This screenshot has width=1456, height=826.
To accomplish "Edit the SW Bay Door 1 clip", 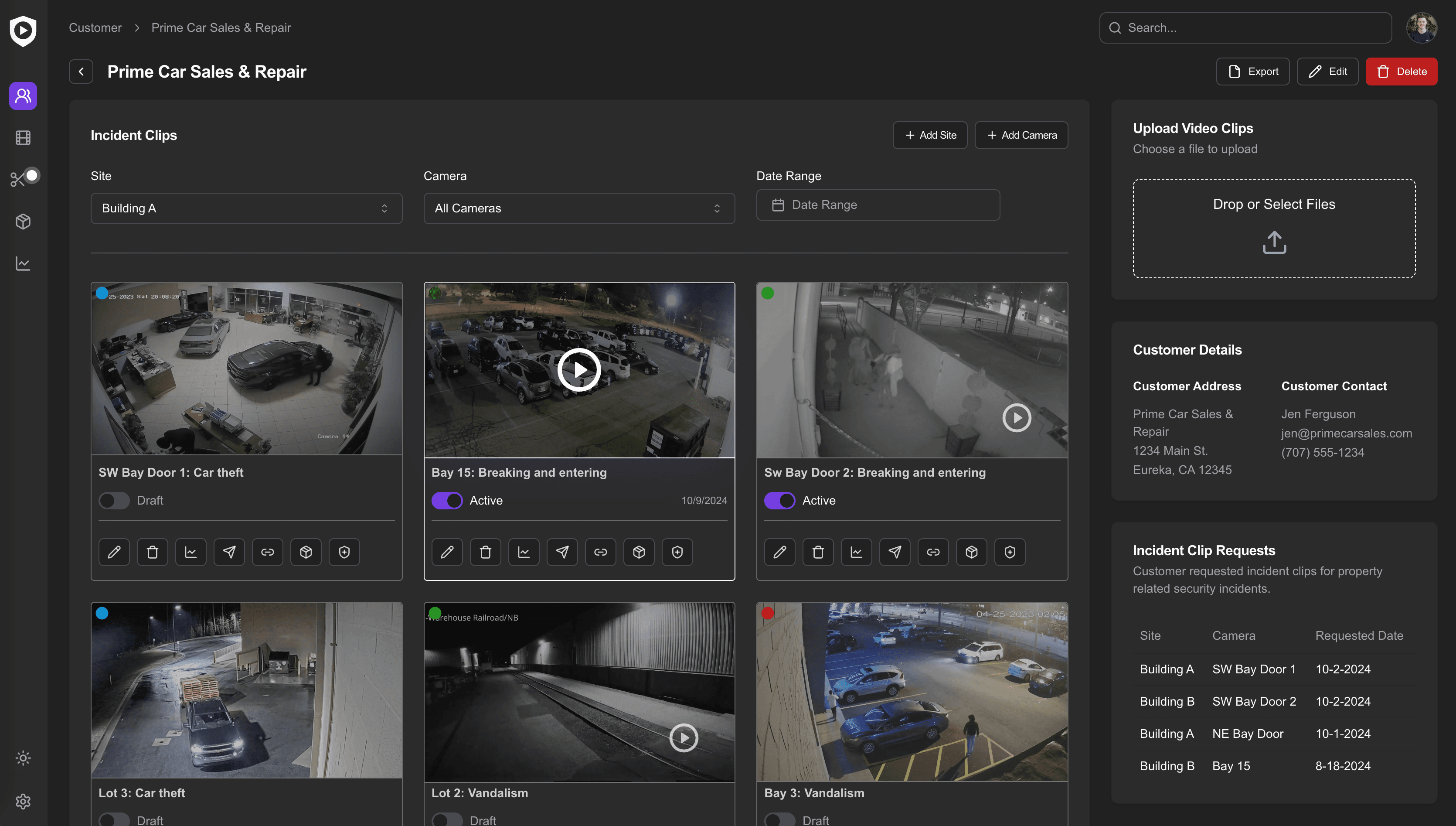I will tap(113, 551).
